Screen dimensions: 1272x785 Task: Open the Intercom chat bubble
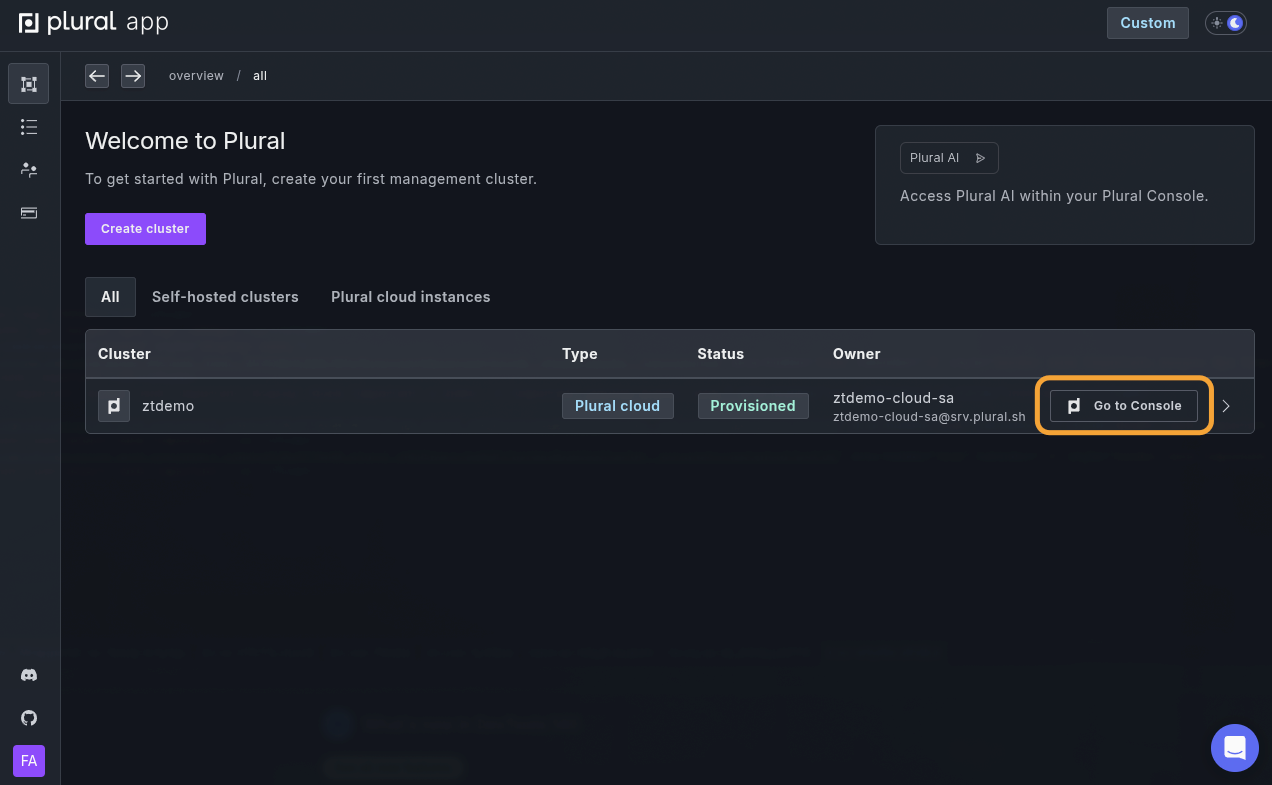coord(1234,747)
